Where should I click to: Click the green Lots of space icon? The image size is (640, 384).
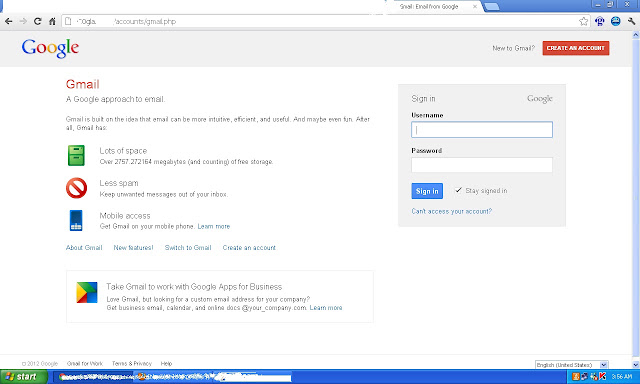tap(76, 155)
